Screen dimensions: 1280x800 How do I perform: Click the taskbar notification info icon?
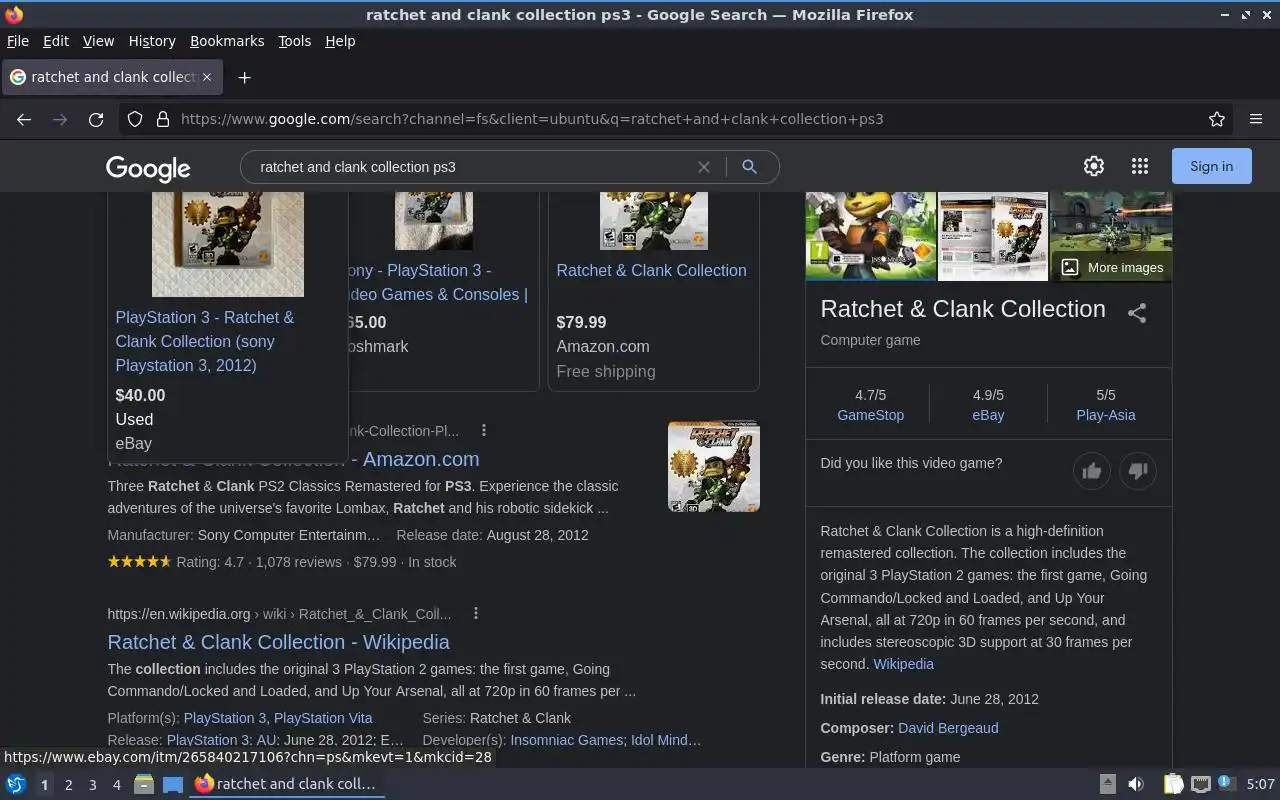point(1227,784)
